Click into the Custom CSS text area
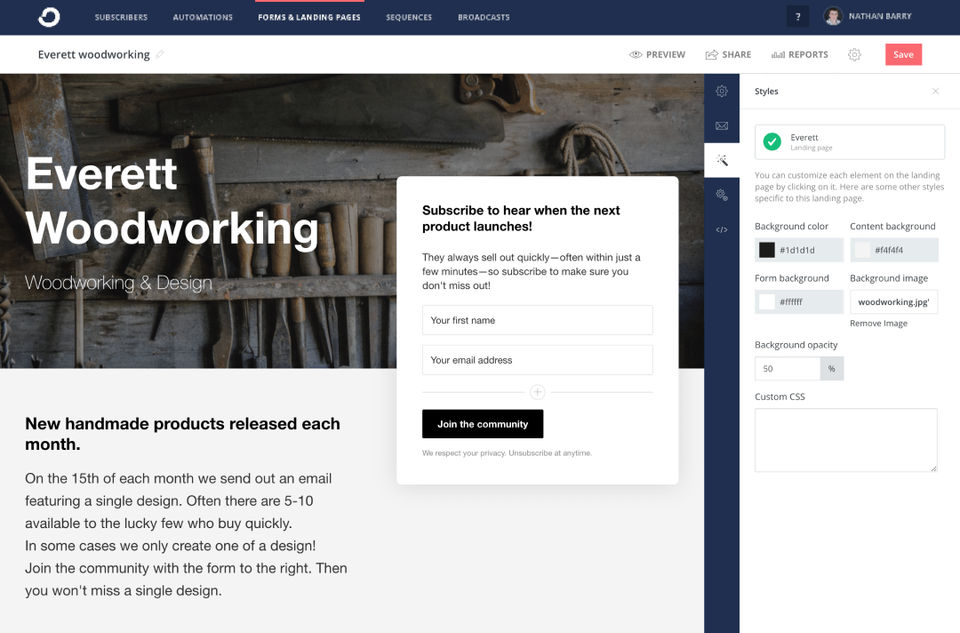Screen dimensions: 960x633 (845, 439)
